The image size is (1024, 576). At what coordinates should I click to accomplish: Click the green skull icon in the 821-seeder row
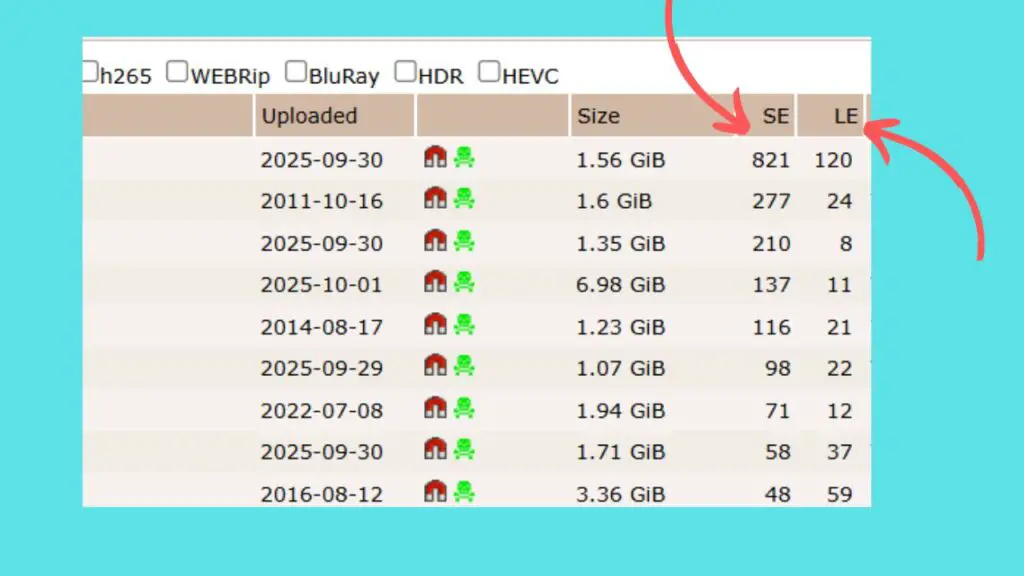tap(464, 157)
